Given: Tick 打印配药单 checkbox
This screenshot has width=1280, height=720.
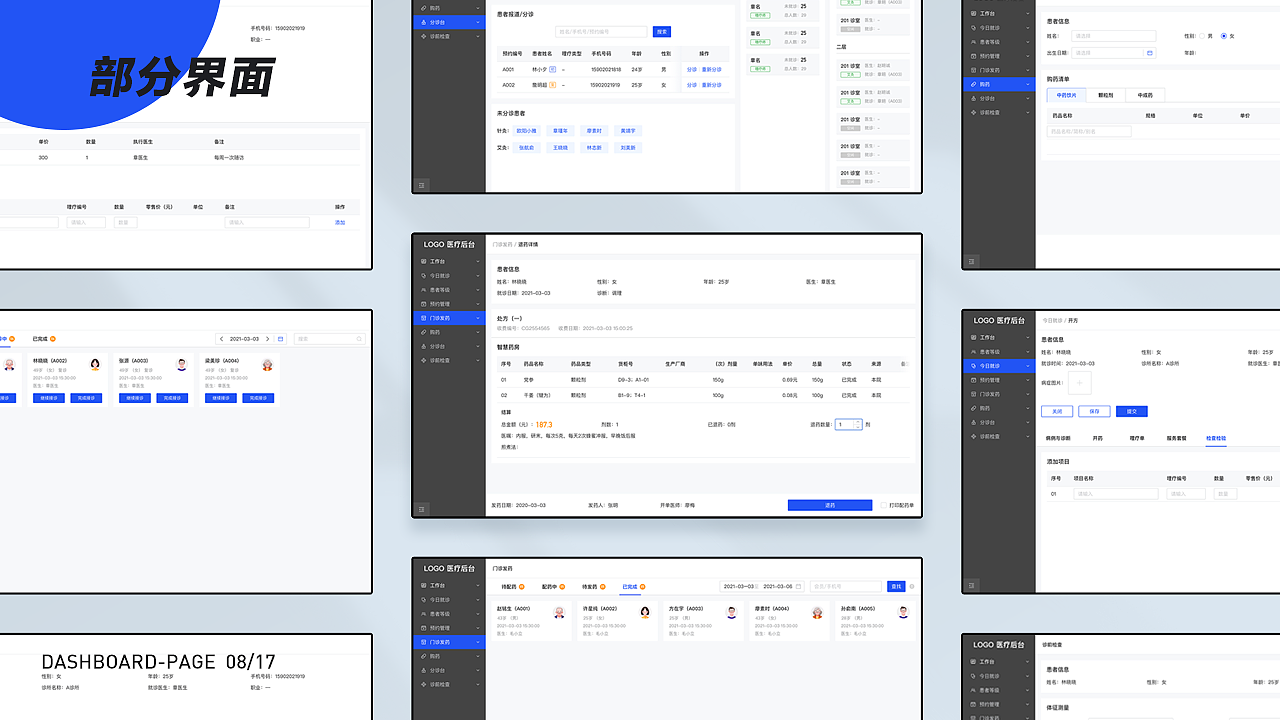Looking at the screenshot, I should coord(883,505).
